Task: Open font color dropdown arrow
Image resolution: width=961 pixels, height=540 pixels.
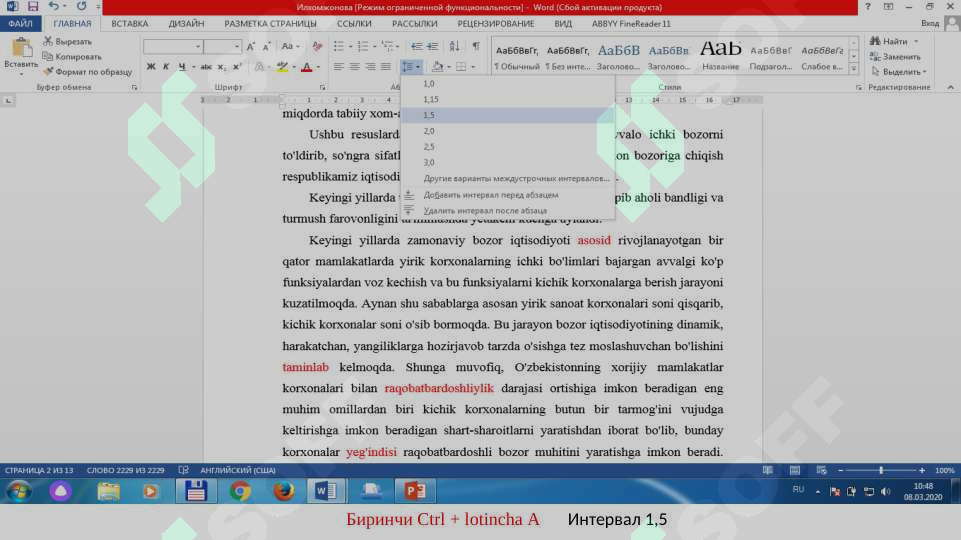Action: tap(318, 67)
